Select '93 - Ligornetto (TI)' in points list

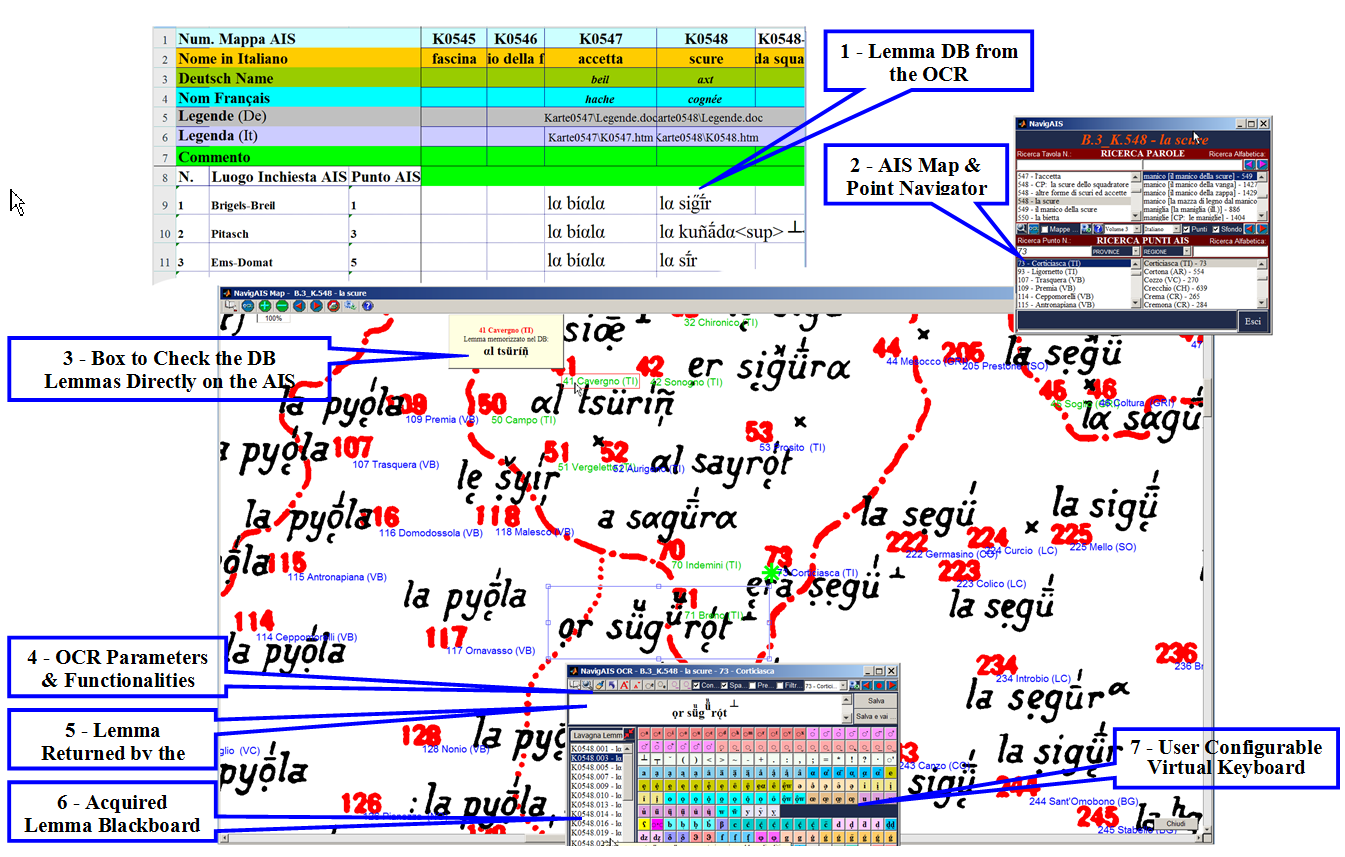(x=1074, y=272)
